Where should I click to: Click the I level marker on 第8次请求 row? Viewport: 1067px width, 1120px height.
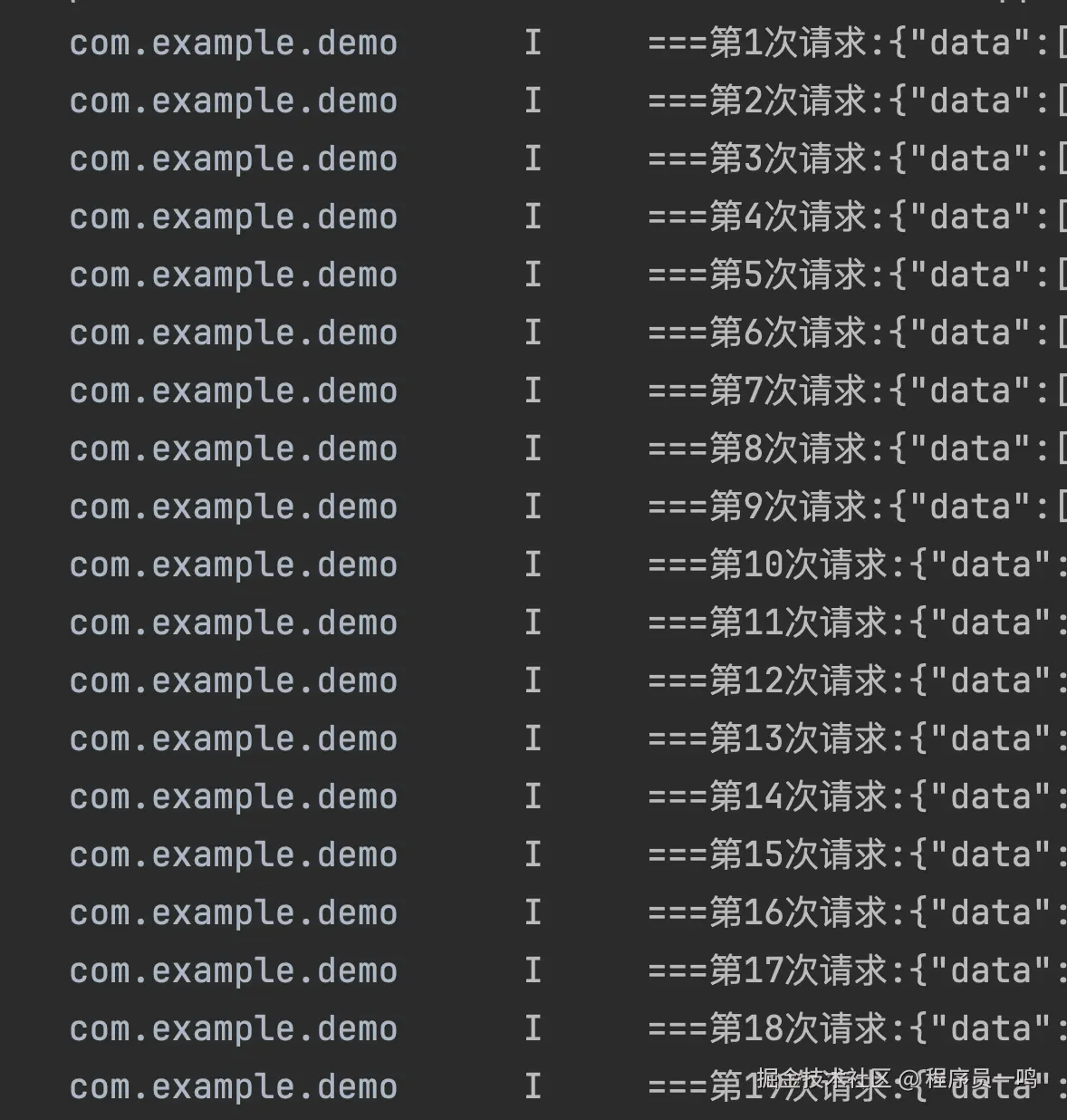533,449
